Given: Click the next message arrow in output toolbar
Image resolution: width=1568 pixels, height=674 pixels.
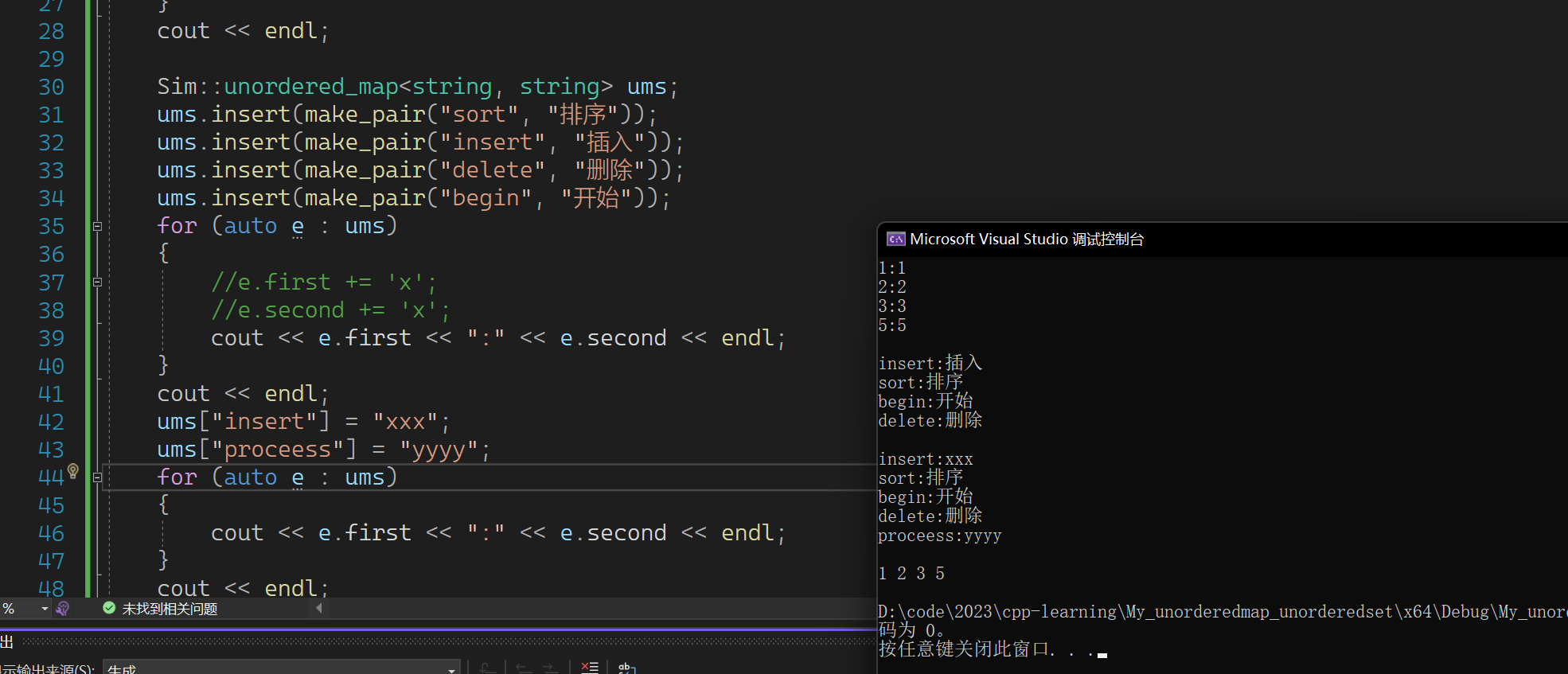Looking at the screenshot, I should click(551, 668).
